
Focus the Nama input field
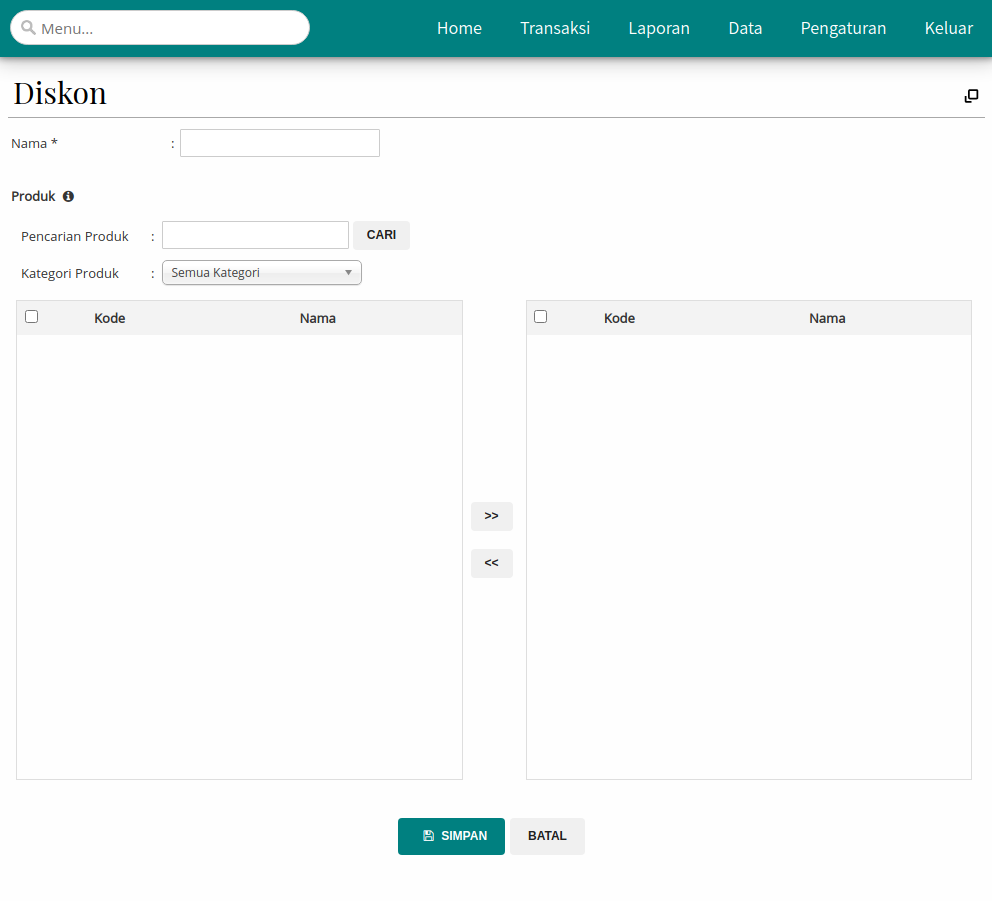click(x=280, y=143)
